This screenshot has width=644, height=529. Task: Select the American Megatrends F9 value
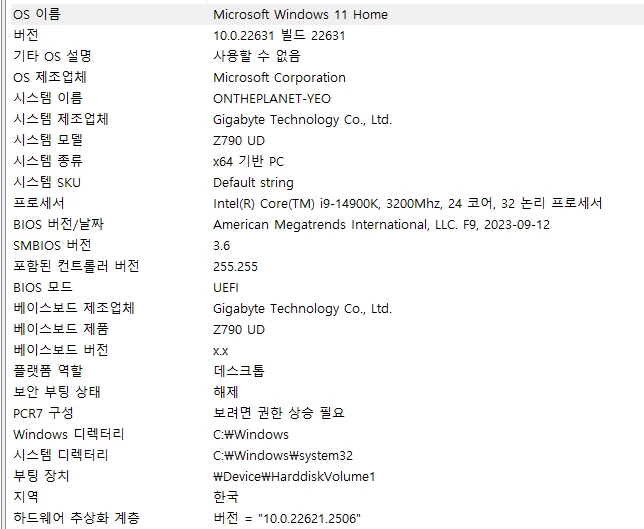coord(382,224)
